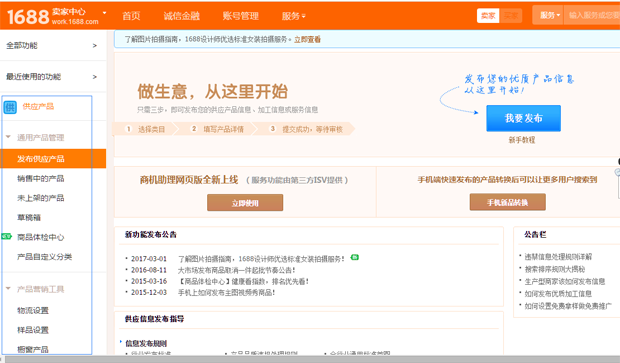Open the 新手教程 link
Image resolution: width=620 pixels, height=363 pixels.
pyautogui.click(x=522, y=140)
